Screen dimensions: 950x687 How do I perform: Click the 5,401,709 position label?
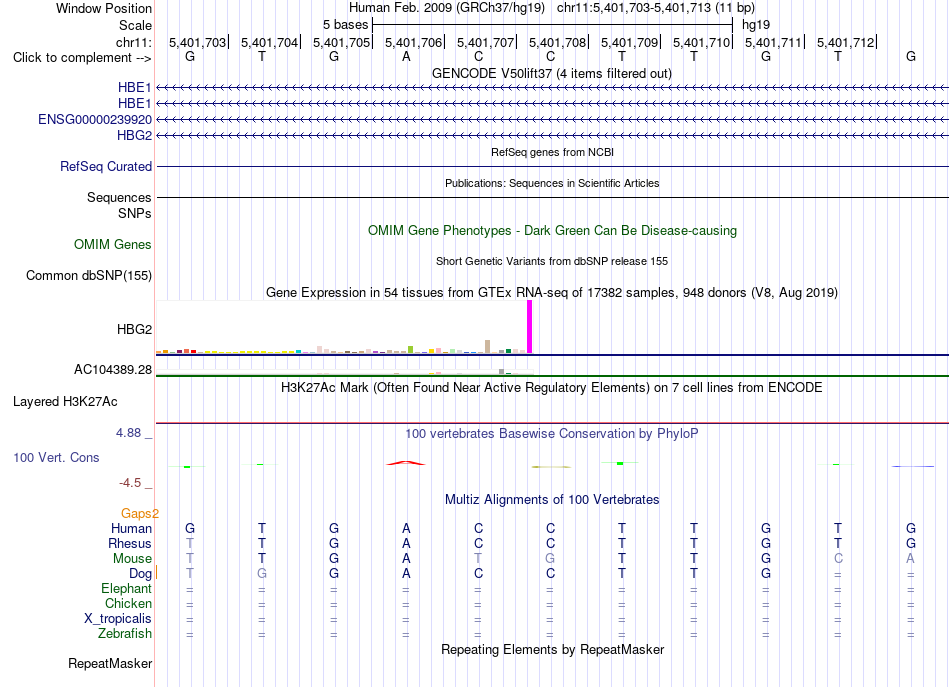coord(629,42)
